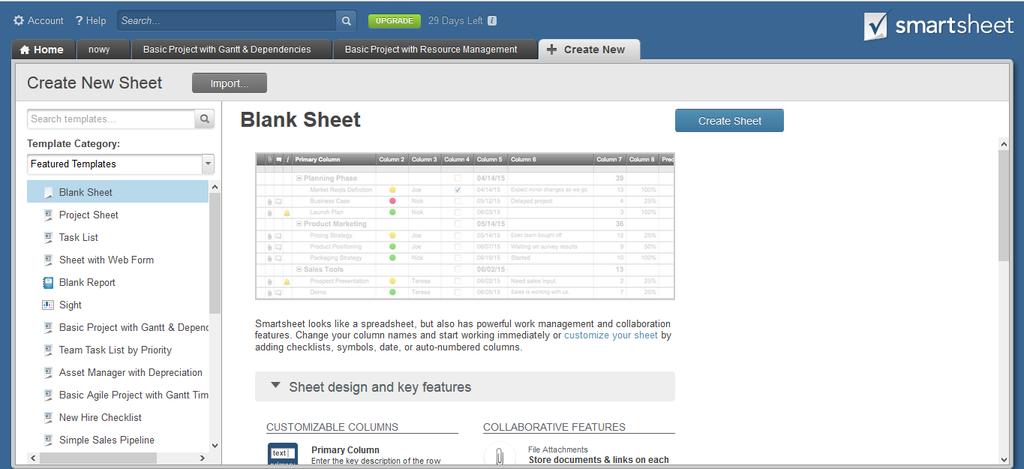Click the Sheet with Web Form icon
1024x469 pixels.
(x=48, y=260)
